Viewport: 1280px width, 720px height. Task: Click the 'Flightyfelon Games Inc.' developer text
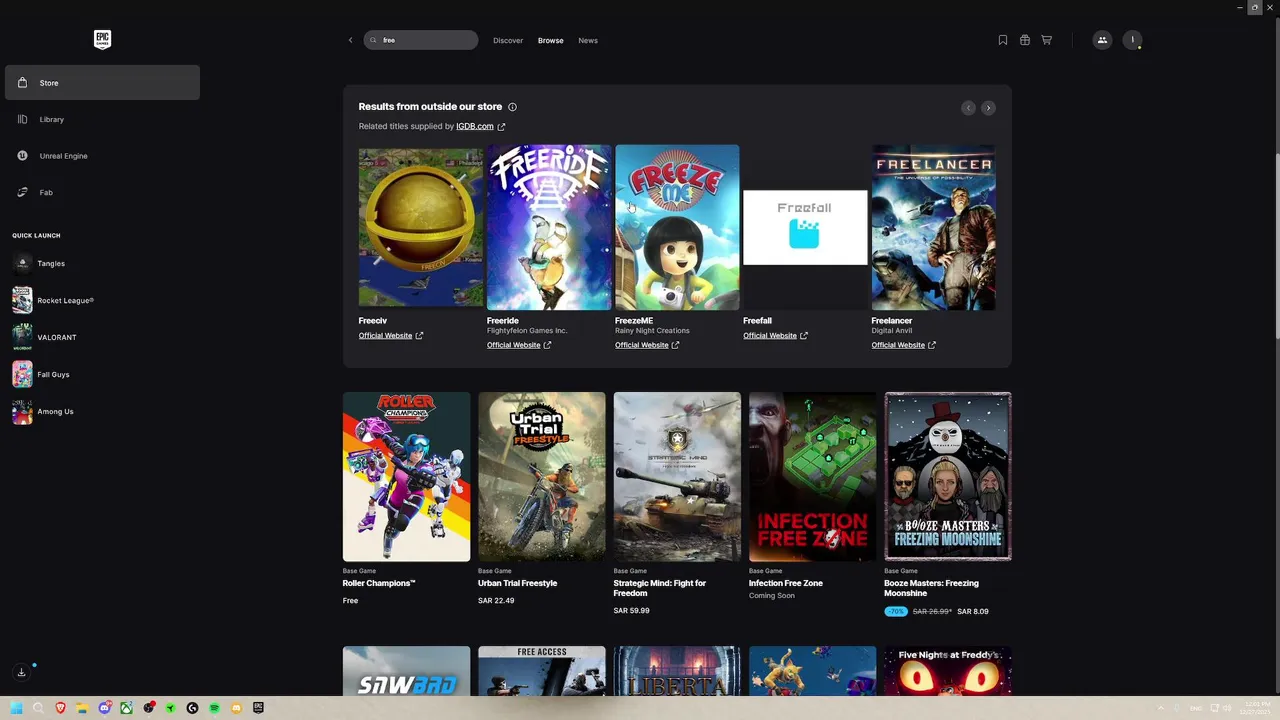(527, 331)
